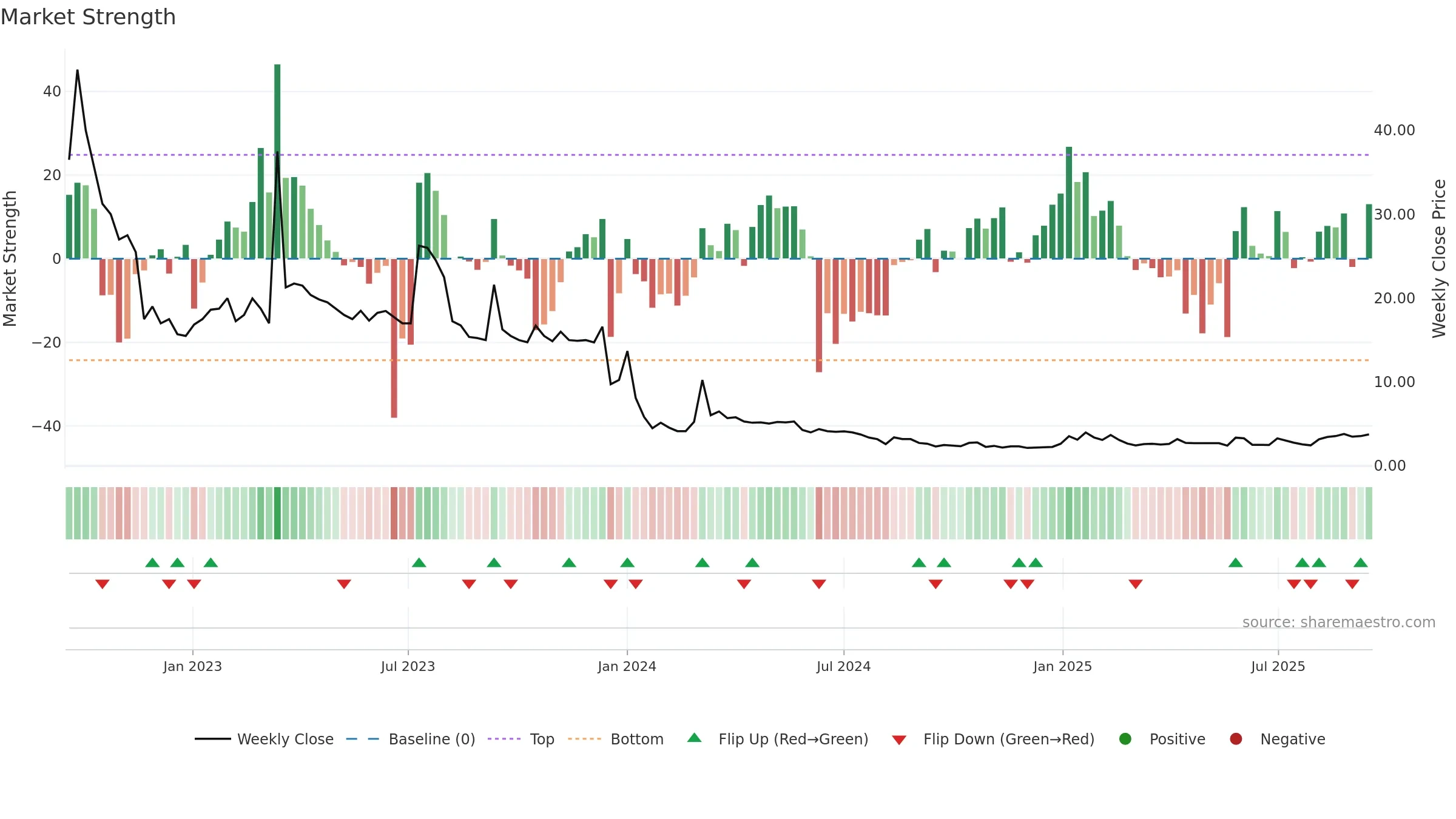Click the 10.00 tick on the Weekly Close Price axis
1456x819 pixels.
(x=1394, y=382)
